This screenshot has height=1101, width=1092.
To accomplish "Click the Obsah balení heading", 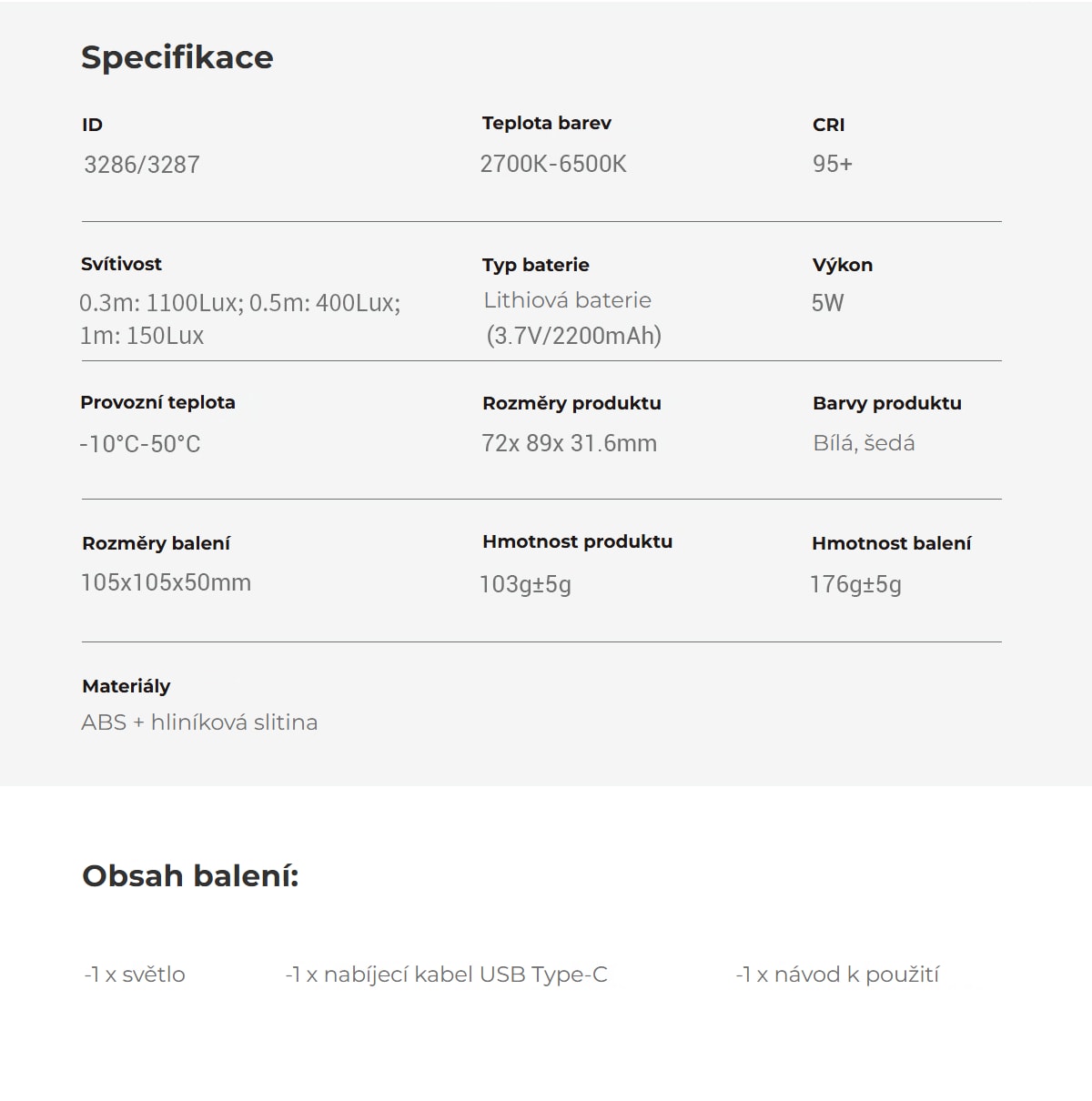I will (190, 875).
